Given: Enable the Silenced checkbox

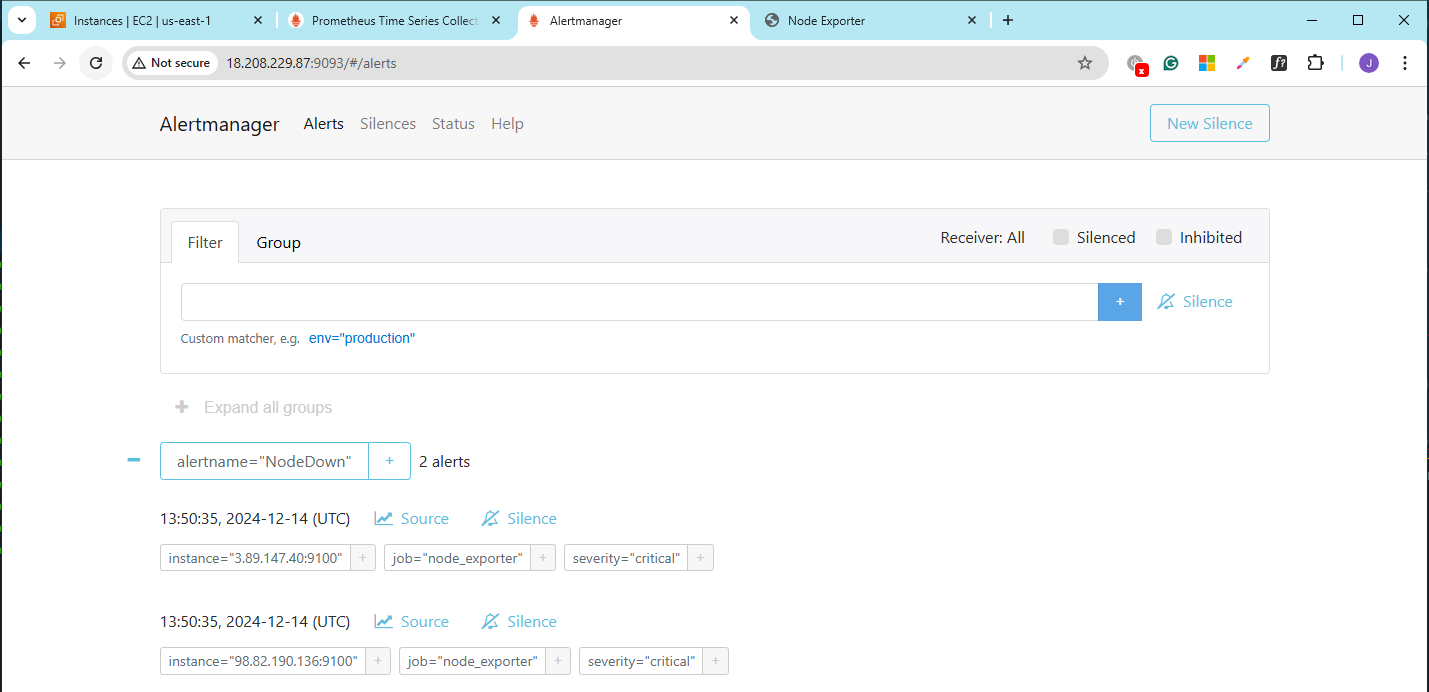Looking at the screenshot, I should tap(1061, 237).
